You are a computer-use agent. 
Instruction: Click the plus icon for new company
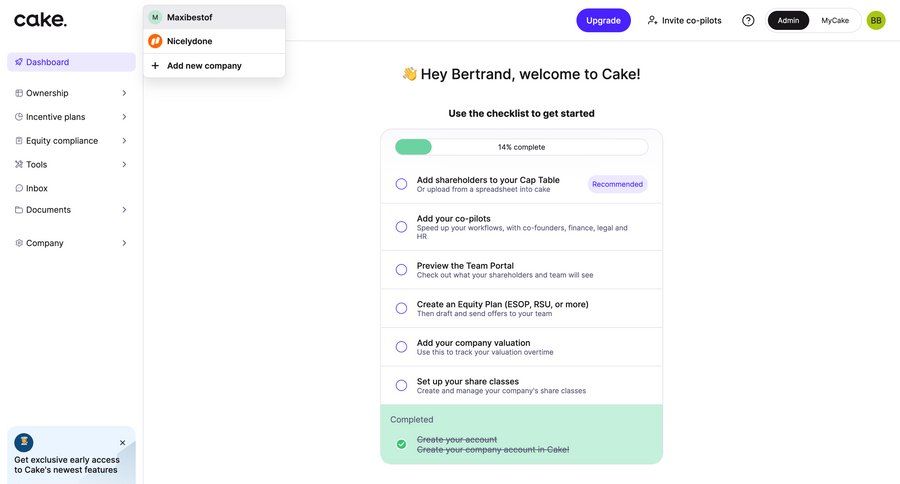point(155,66)
